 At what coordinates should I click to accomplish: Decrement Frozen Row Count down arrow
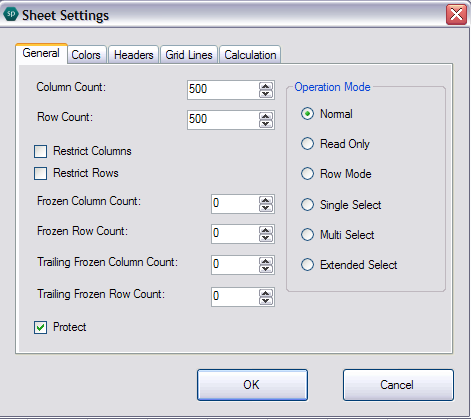pos(266,238)
